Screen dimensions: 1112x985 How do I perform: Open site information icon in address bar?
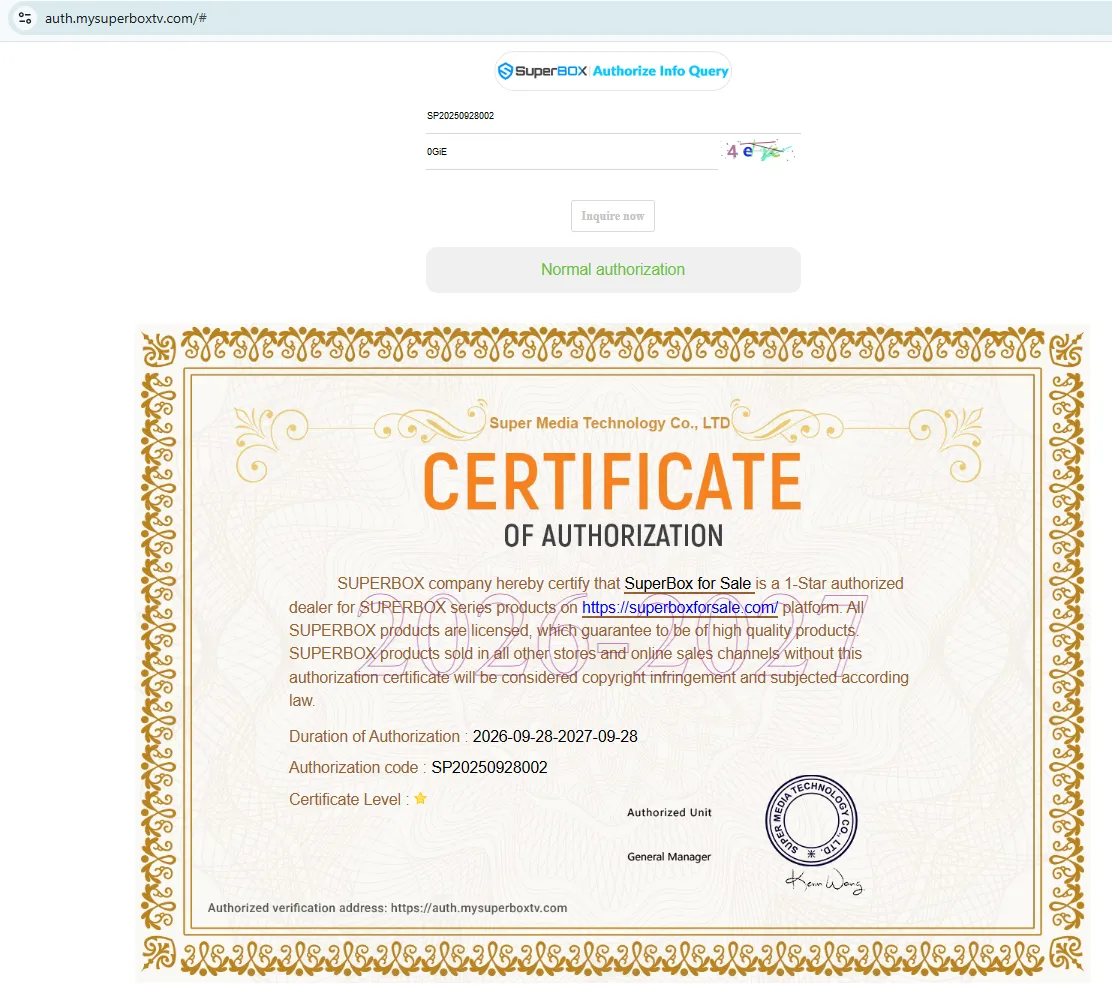25,18
